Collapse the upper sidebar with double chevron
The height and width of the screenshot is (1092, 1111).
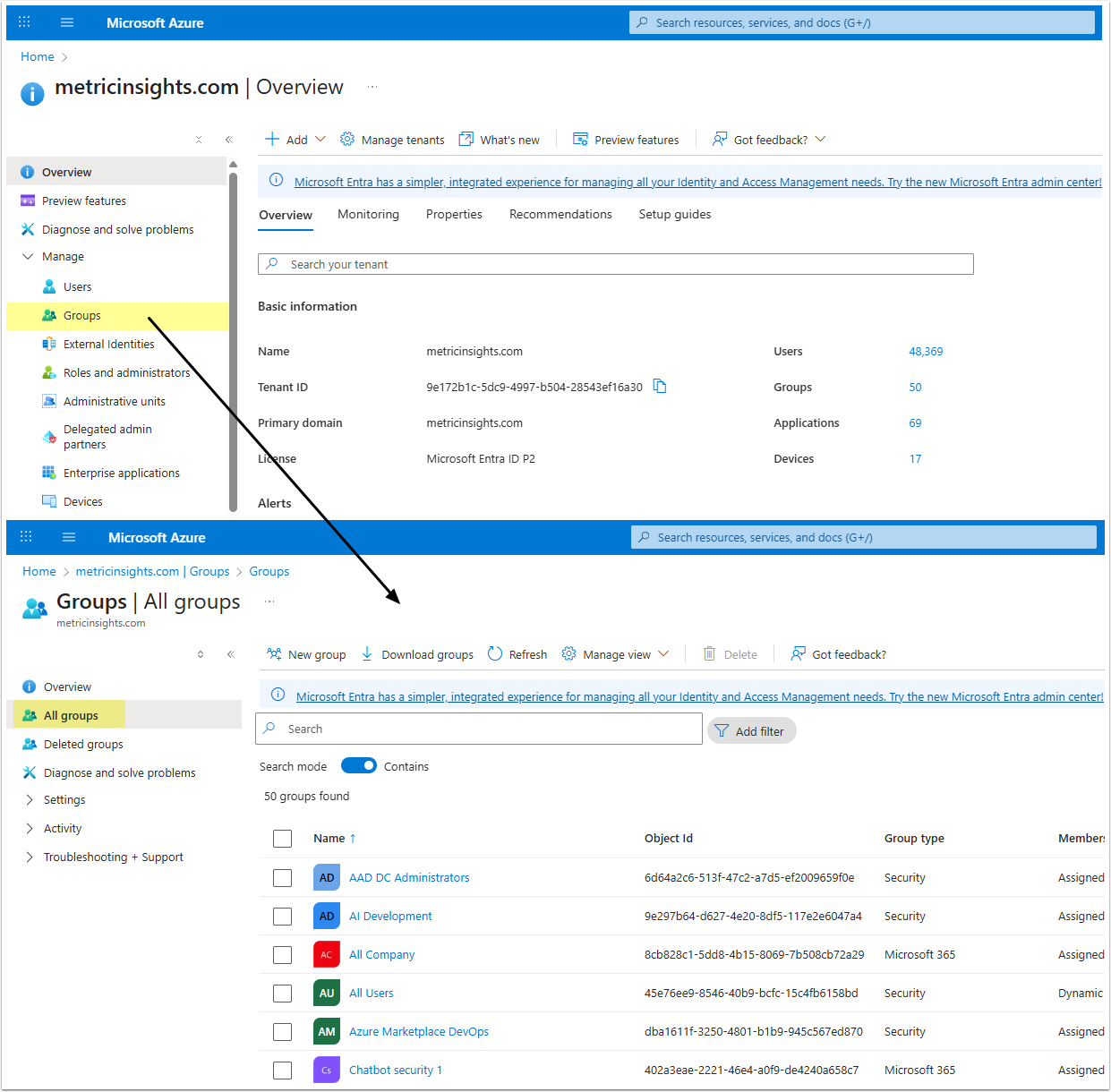click(x=229, y=140)
